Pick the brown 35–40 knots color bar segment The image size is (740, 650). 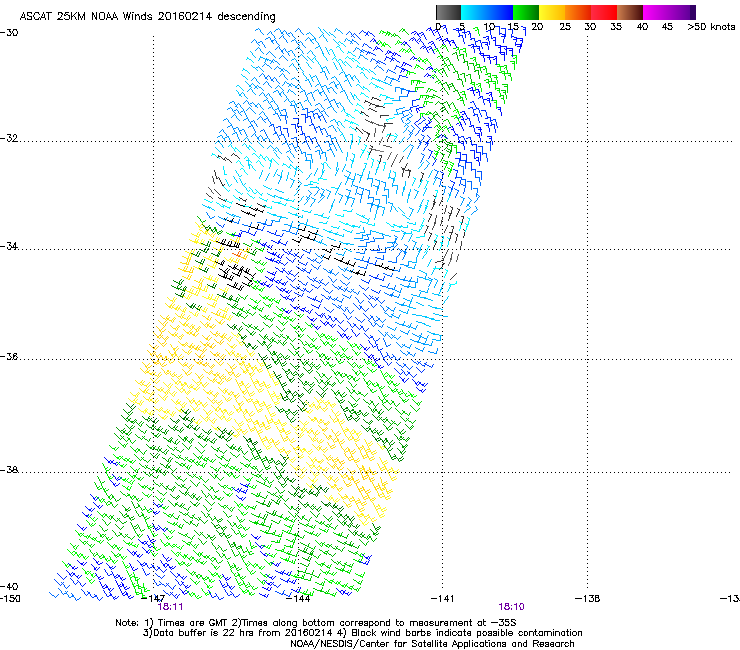[630, 12]
